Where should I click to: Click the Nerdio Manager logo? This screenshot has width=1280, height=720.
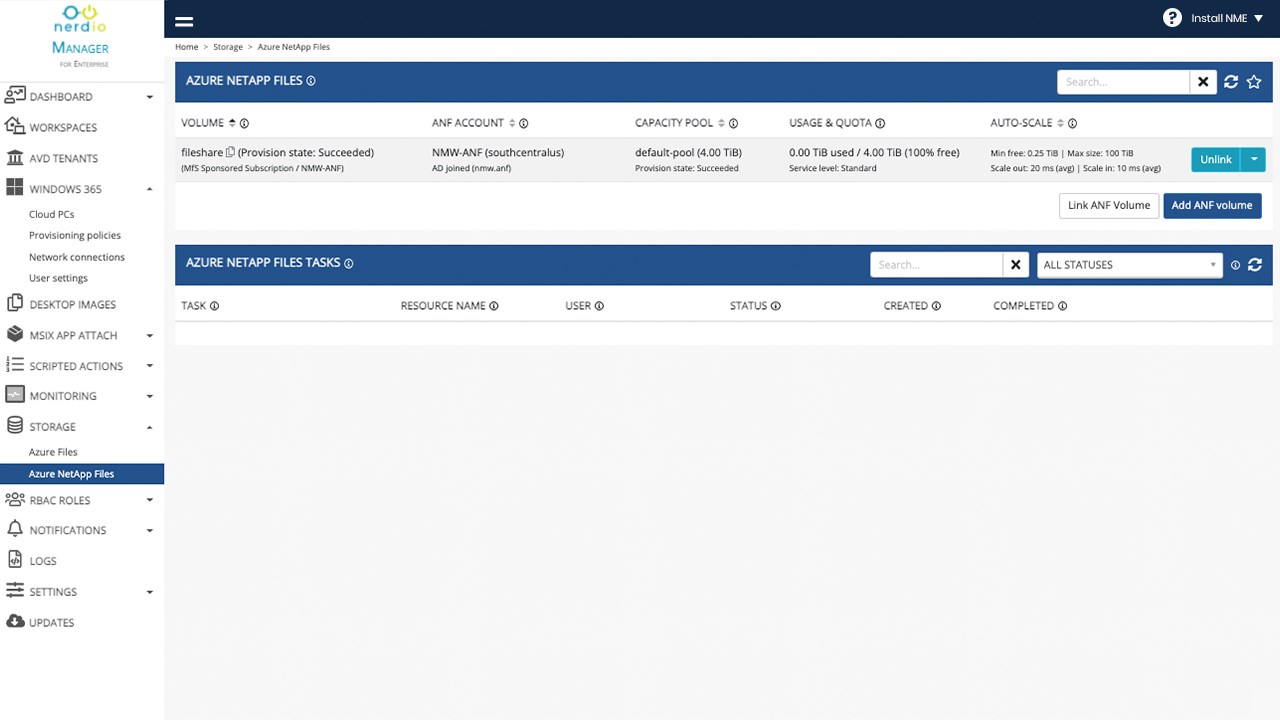pos(81,35)
